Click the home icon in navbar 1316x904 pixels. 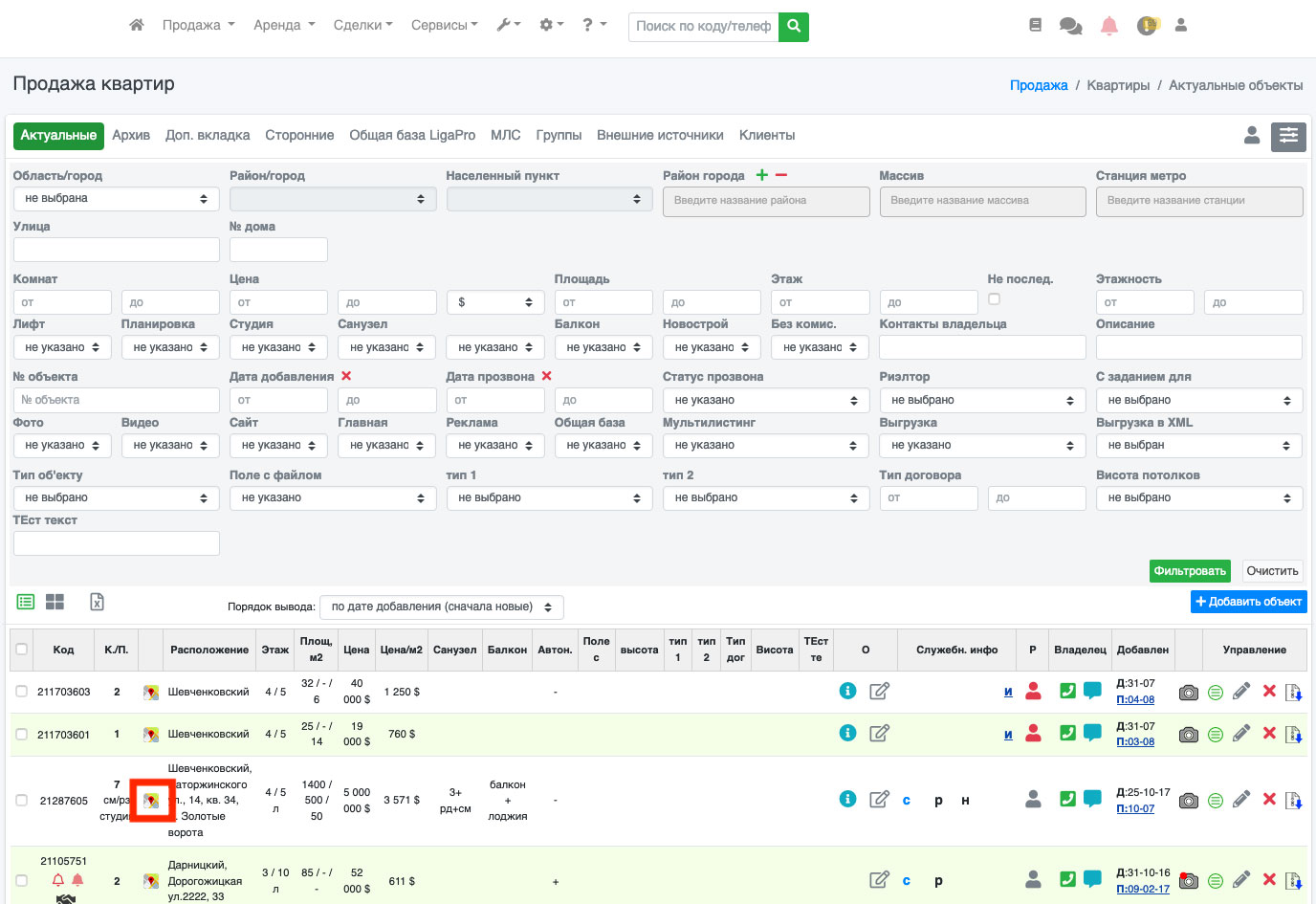click(137, 25)
